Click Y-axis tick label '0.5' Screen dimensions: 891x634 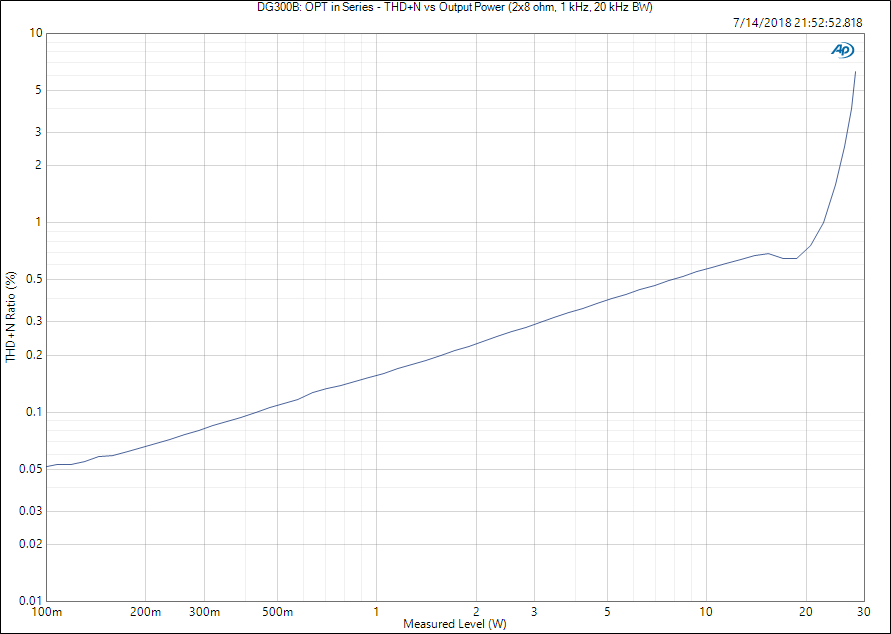34,279
